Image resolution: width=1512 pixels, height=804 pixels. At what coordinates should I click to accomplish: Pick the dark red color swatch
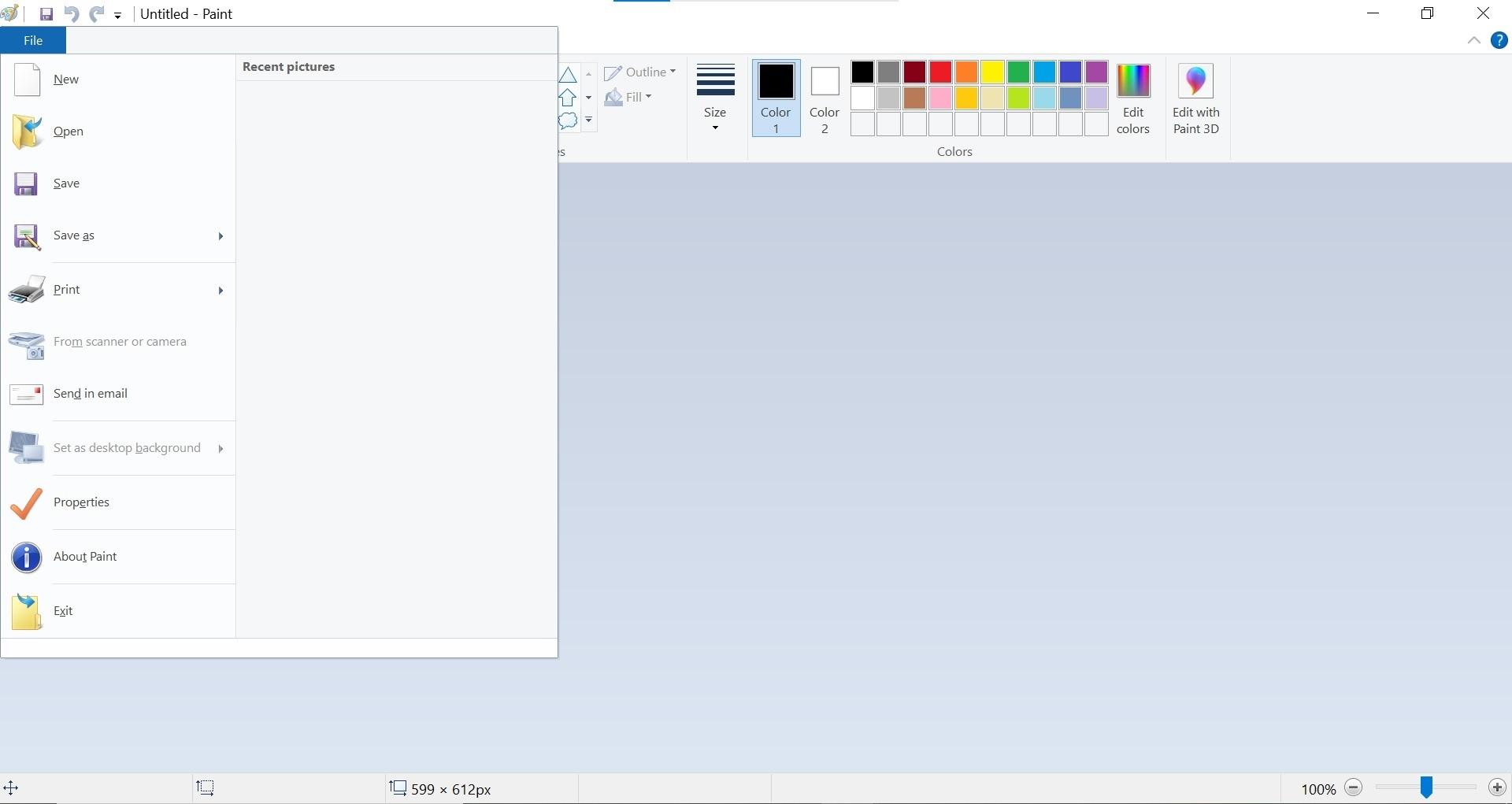click(x=914, y=72)
